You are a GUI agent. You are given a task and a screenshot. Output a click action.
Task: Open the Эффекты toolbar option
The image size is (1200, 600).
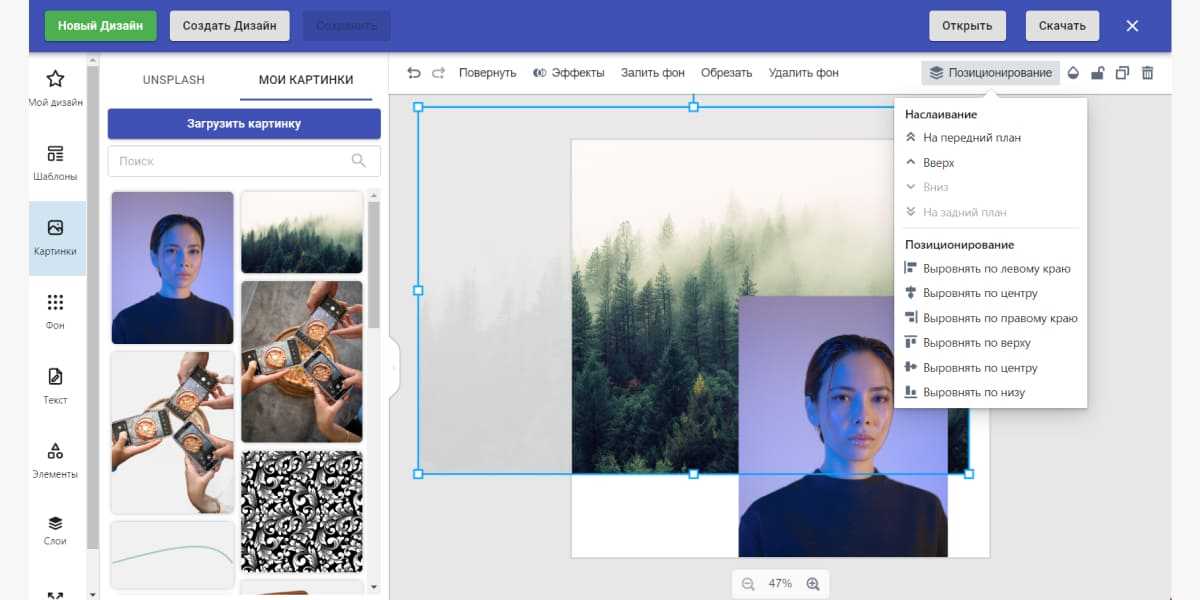[x=568, y=73]
